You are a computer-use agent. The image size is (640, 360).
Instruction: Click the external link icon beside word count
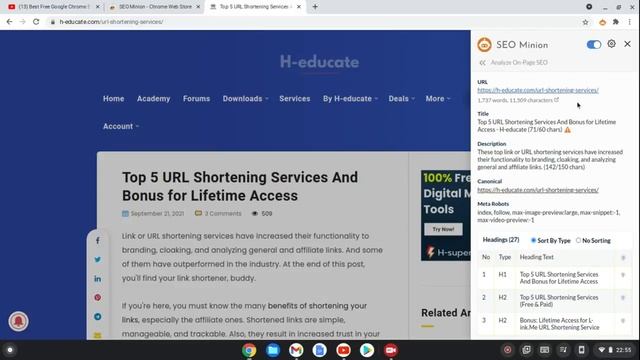pyautogui.click(x=556, y=100)
